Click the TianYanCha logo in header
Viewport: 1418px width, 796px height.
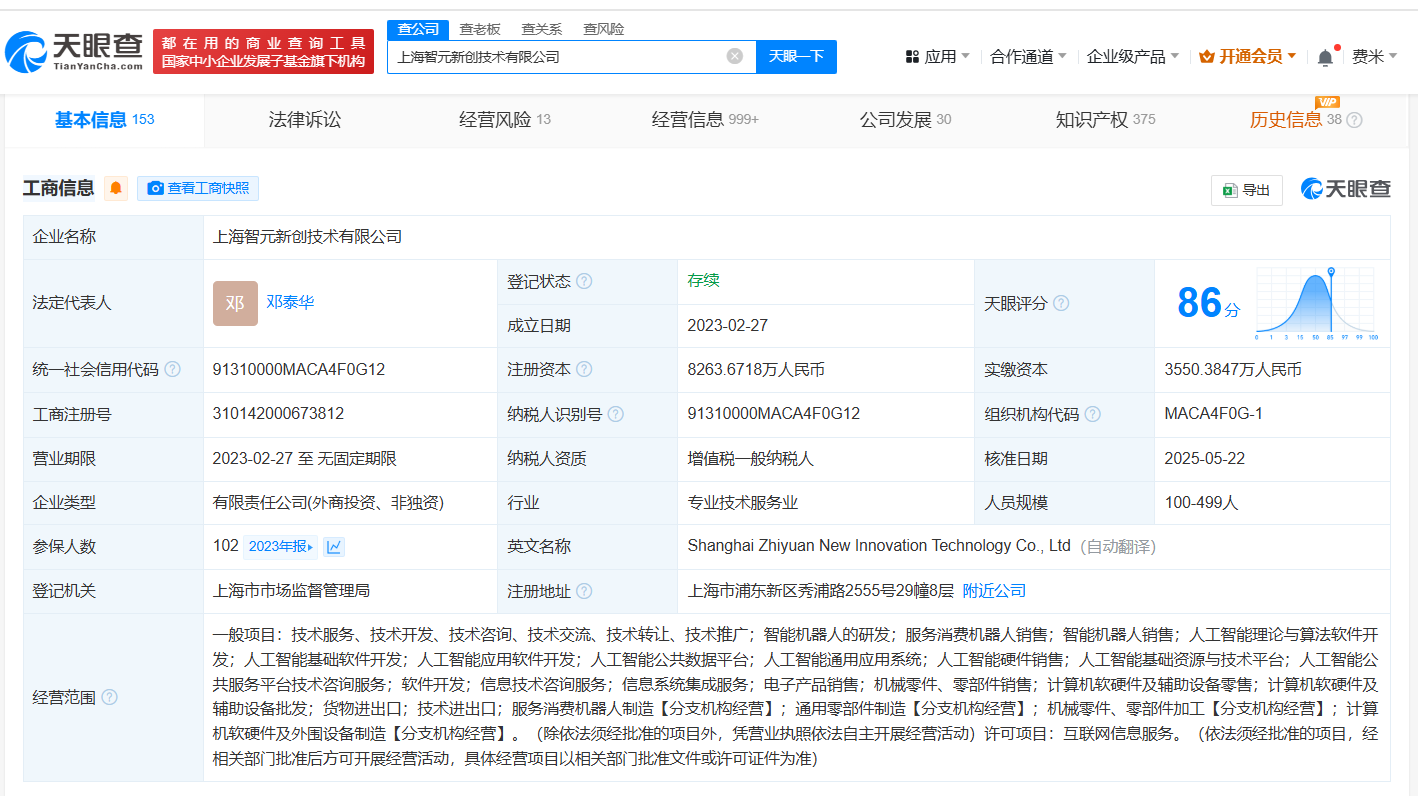pos(75,52)
